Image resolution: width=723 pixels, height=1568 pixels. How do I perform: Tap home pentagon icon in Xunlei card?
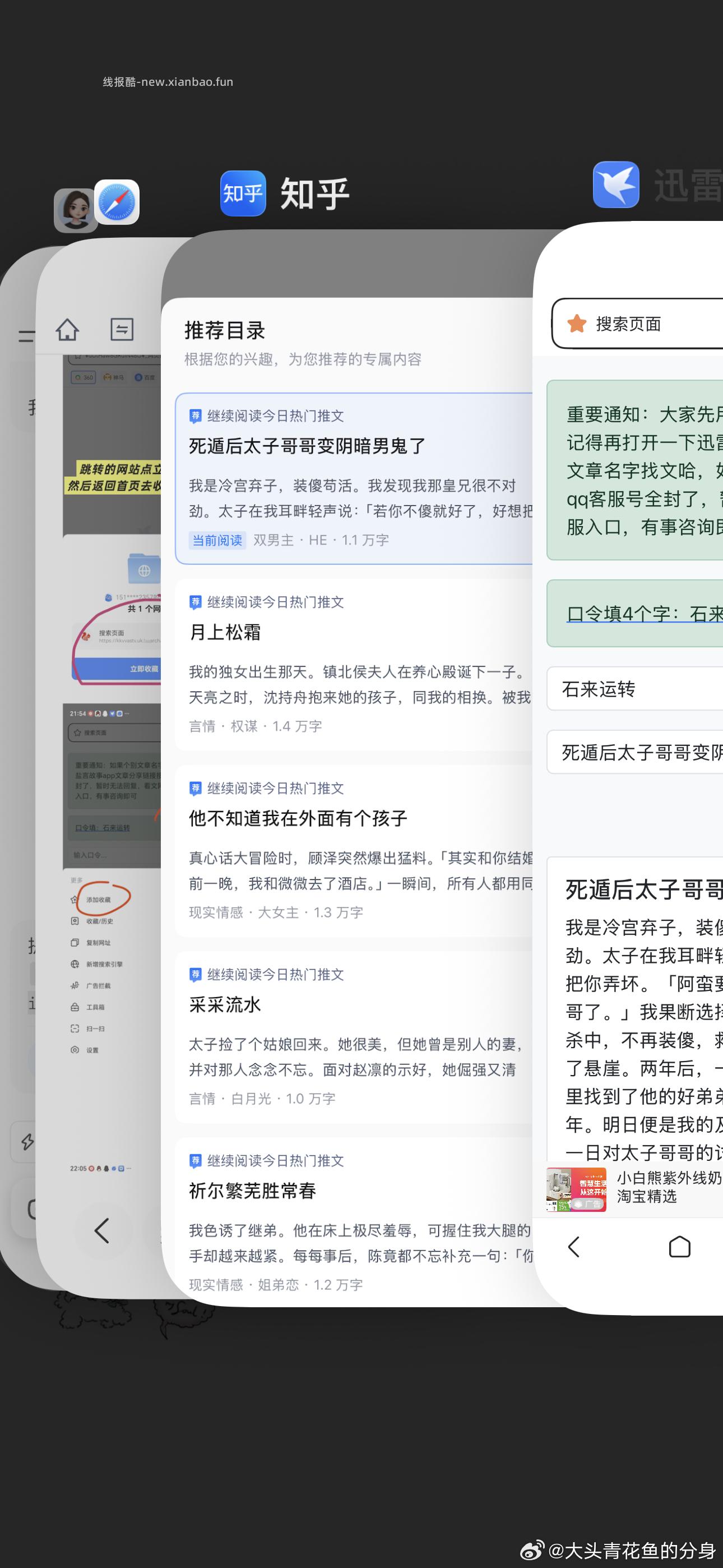679,1247
